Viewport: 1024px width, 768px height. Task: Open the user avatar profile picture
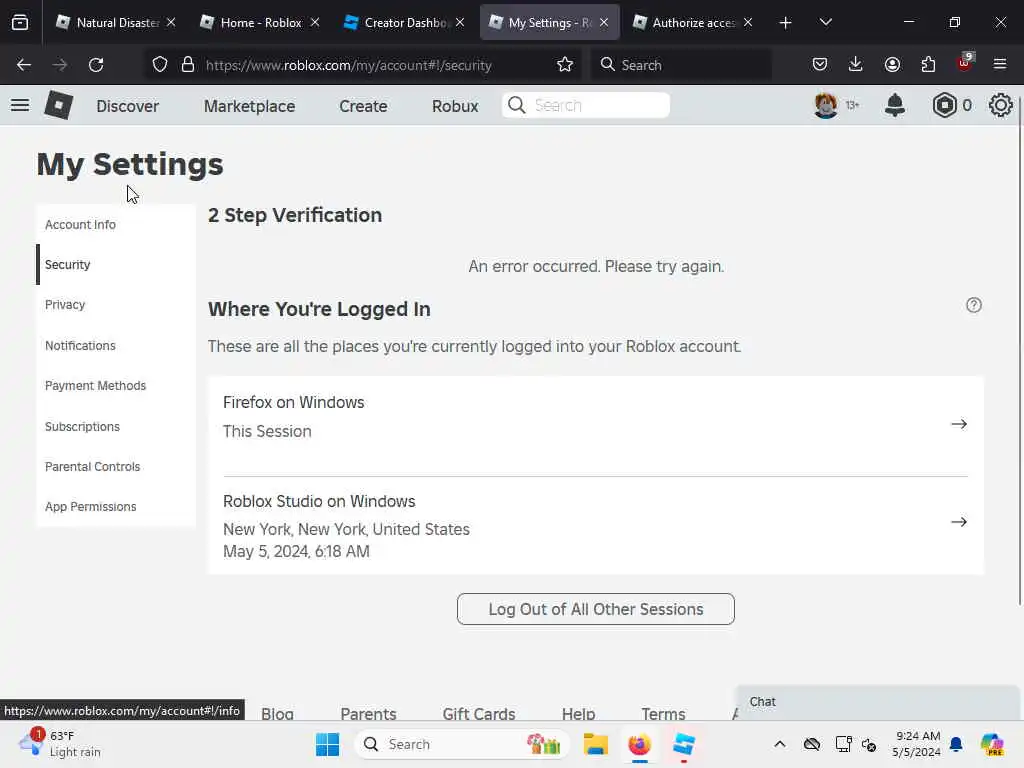click(x=825, y=105)
